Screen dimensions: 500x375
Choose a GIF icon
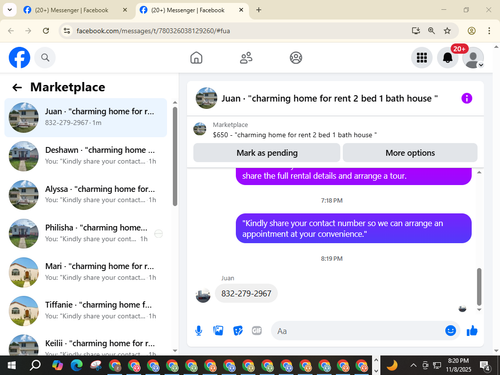(257, 331)
